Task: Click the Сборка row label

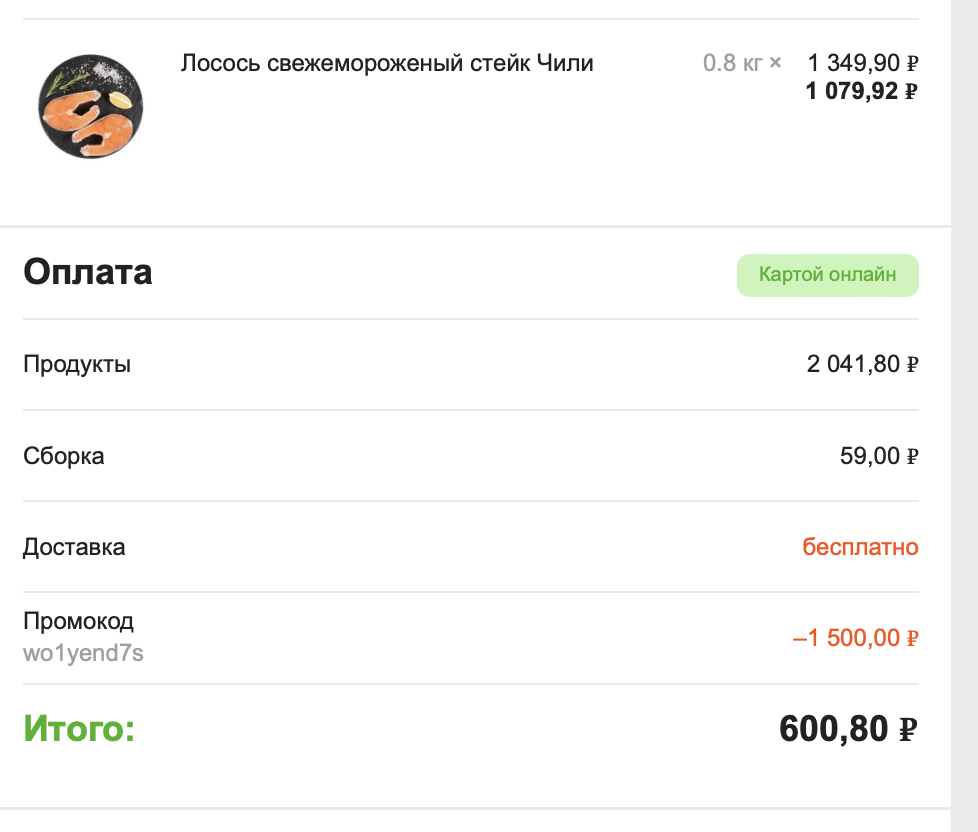Action: 64,456
